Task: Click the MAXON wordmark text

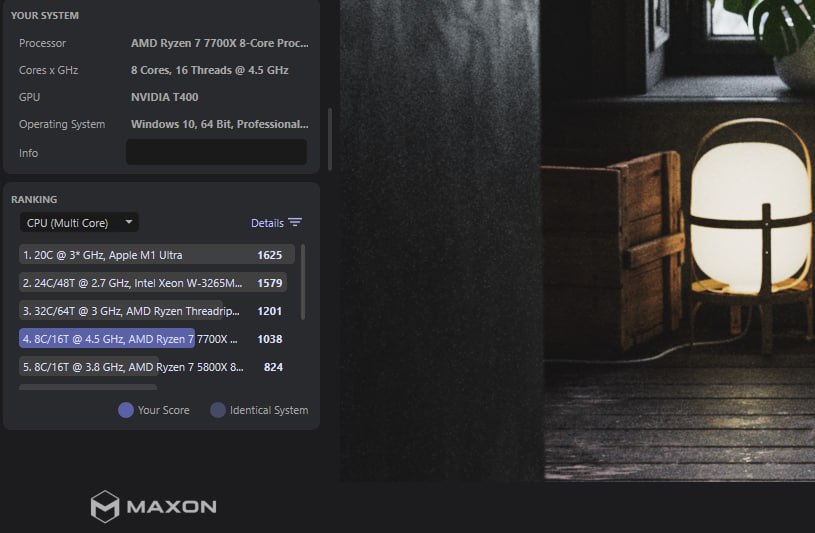Action: click(x=172, y=506)
